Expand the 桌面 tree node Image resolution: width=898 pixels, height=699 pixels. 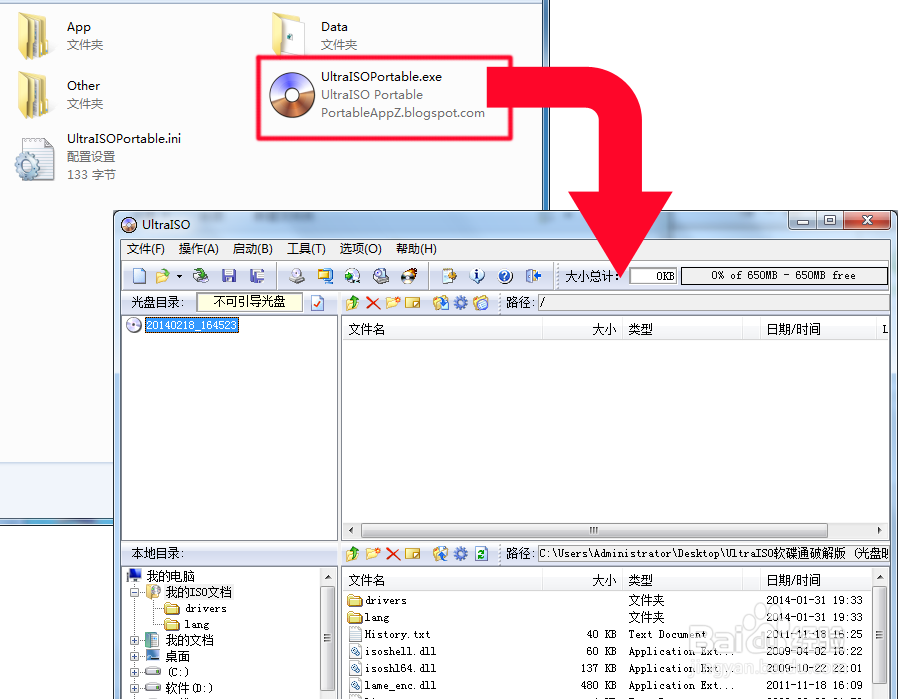click(x=134, y=656)
